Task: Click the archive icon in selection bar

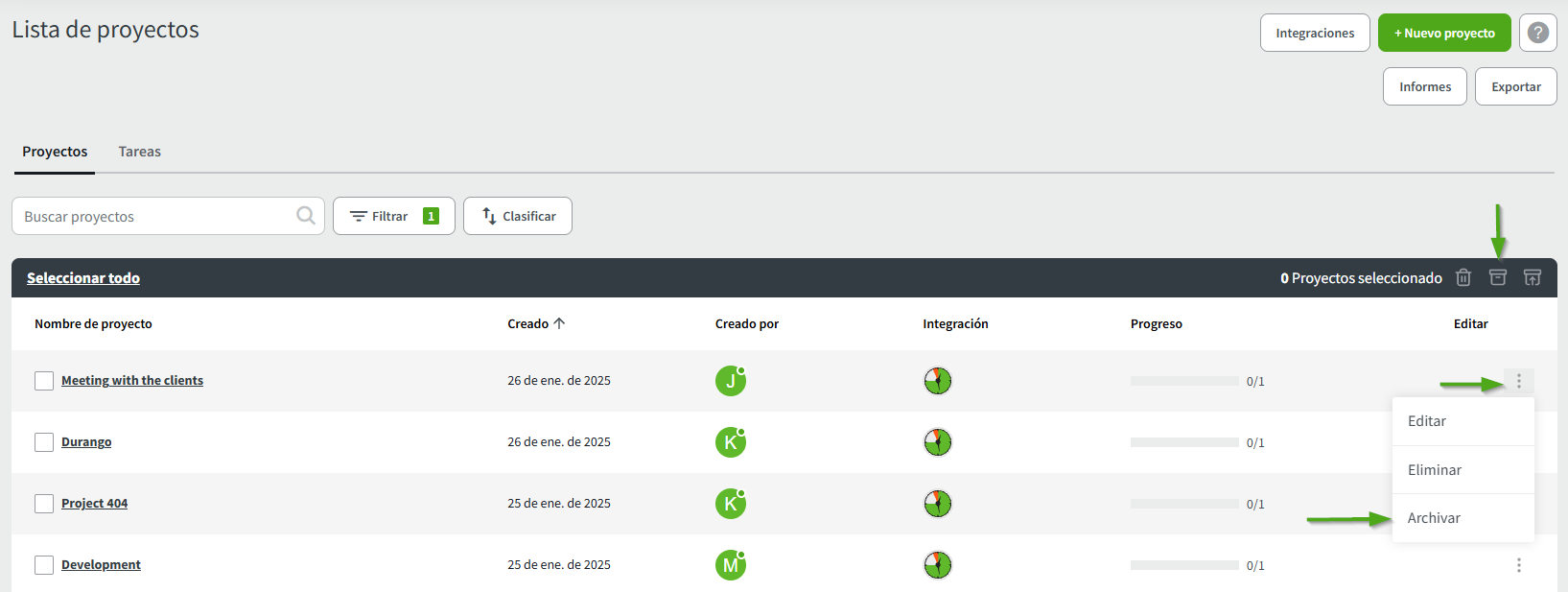Action: click(x=1497, y=277)
